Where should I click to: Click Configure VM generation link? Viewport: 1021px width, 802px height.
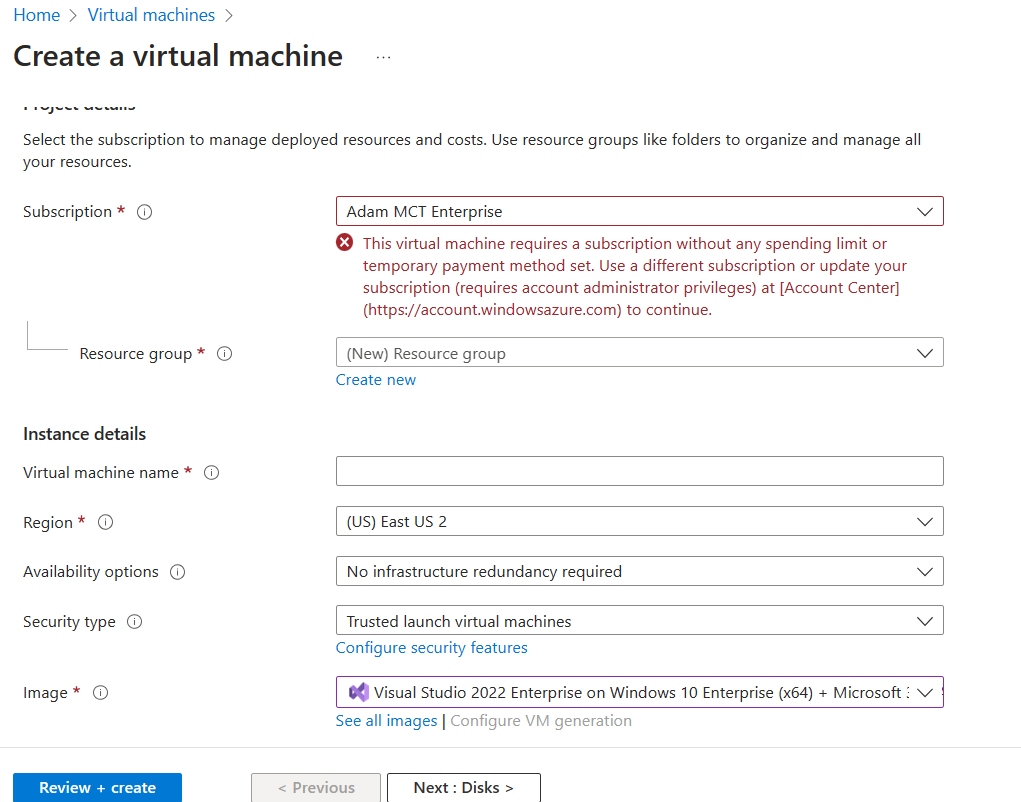541,721
